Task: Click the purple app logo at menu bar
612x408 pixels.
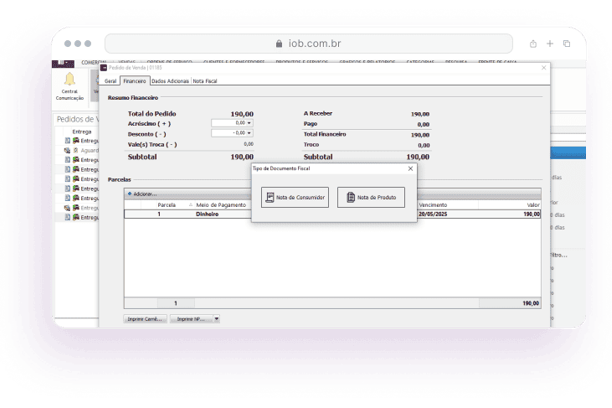Action: (63, 63)
